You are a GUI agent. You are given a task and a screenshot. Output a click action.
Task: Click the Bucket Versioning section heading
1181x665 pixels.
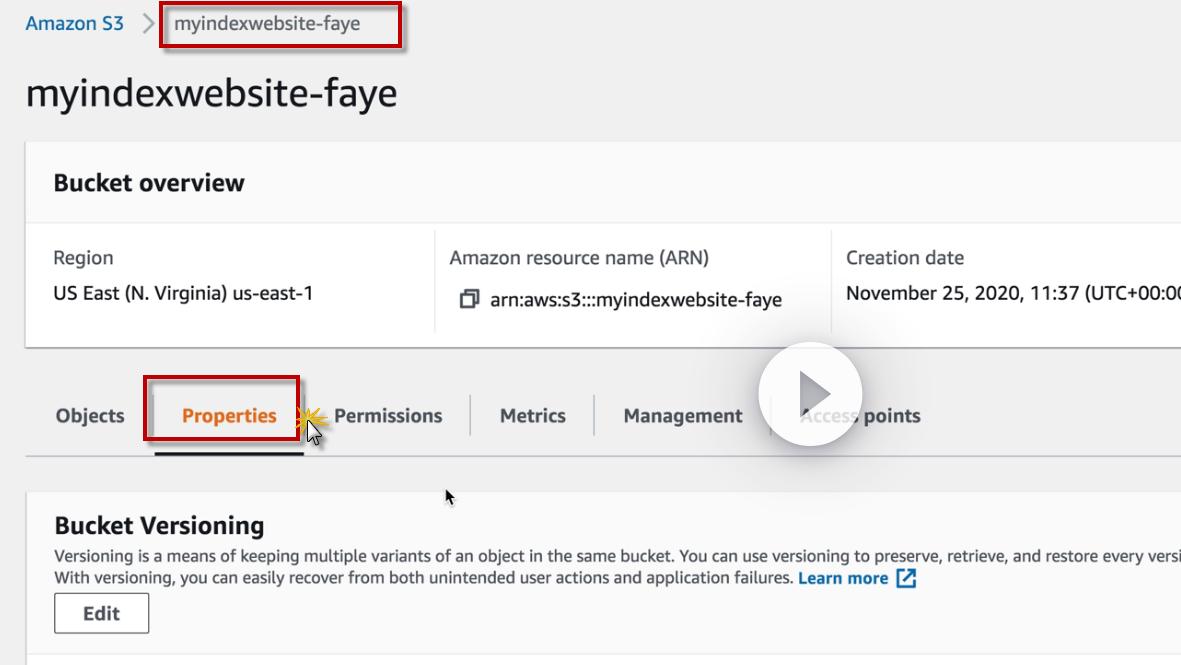pos(159,525)
